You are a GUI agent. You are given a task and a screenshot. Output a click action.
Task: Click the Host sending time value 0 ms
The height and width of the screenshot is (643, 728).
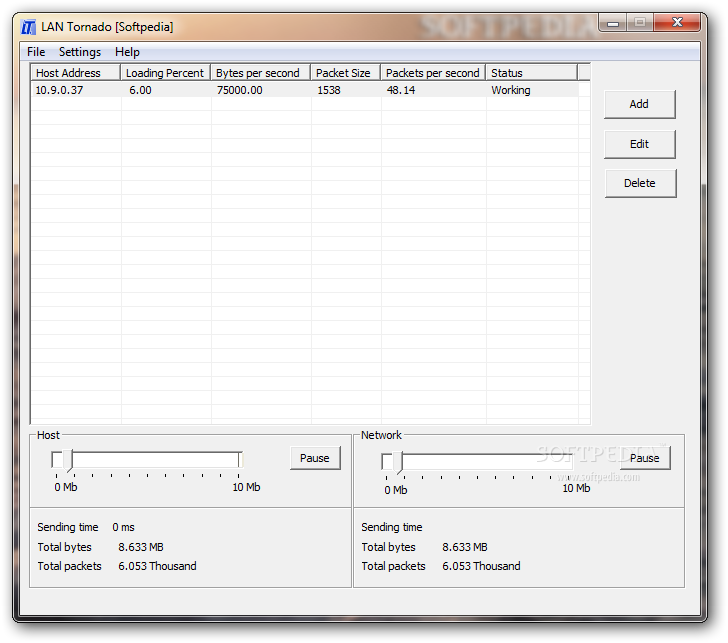pos(123,527)
